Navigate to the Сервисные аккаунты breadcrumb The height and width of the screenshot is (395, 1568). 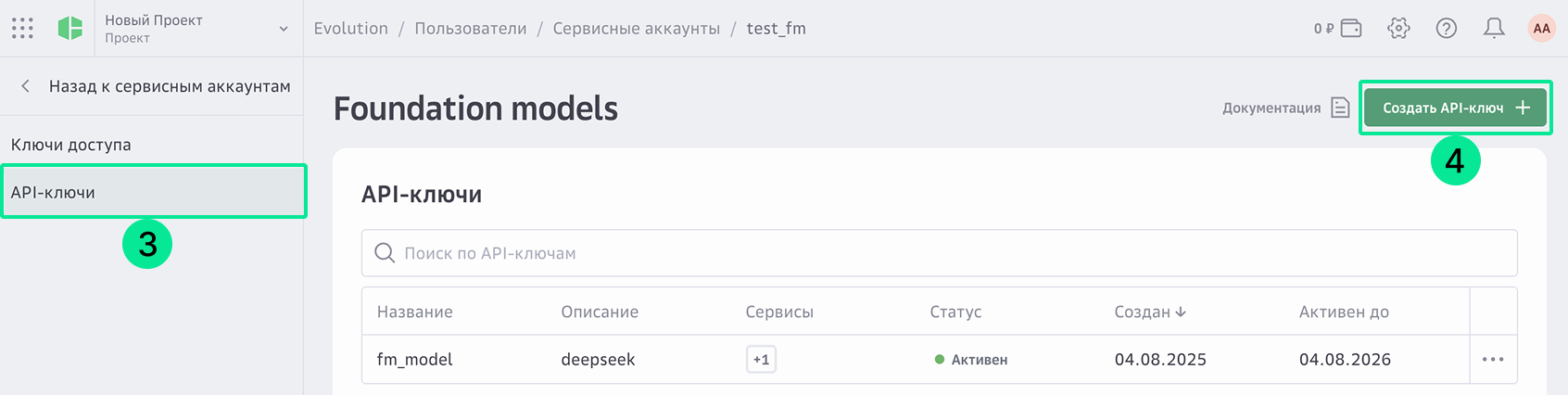[636, 29]
